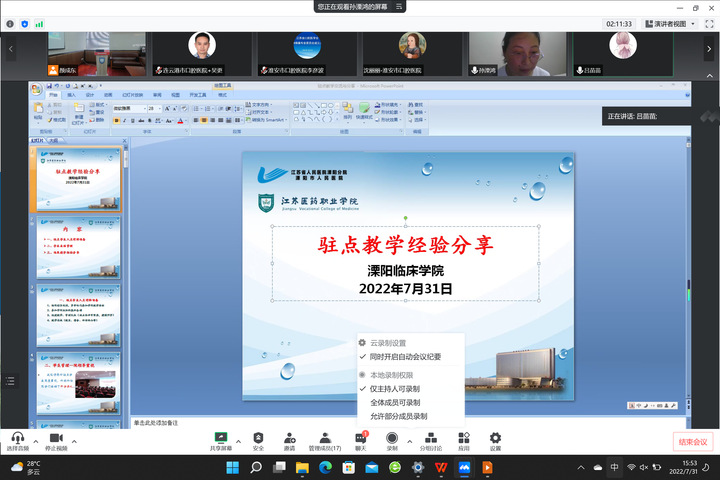Click the red 结束会议 button

[692, 441]
